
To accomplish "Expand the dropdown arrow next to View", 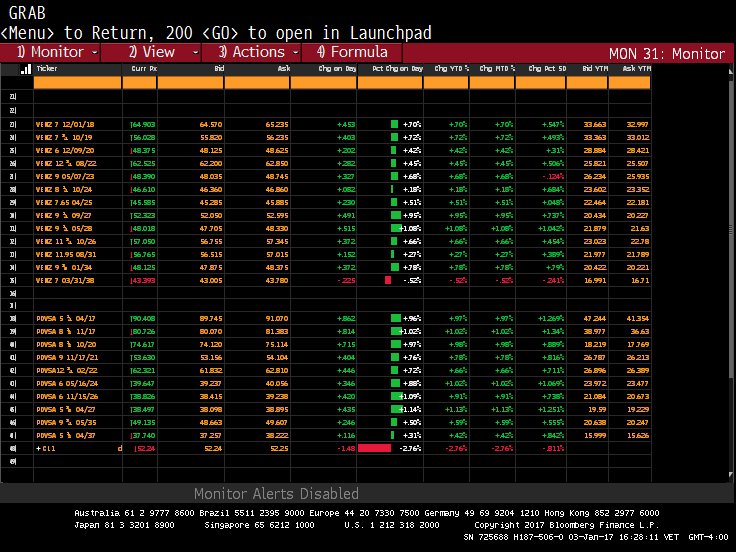I will pyautogui.click(x=195, y=53).
